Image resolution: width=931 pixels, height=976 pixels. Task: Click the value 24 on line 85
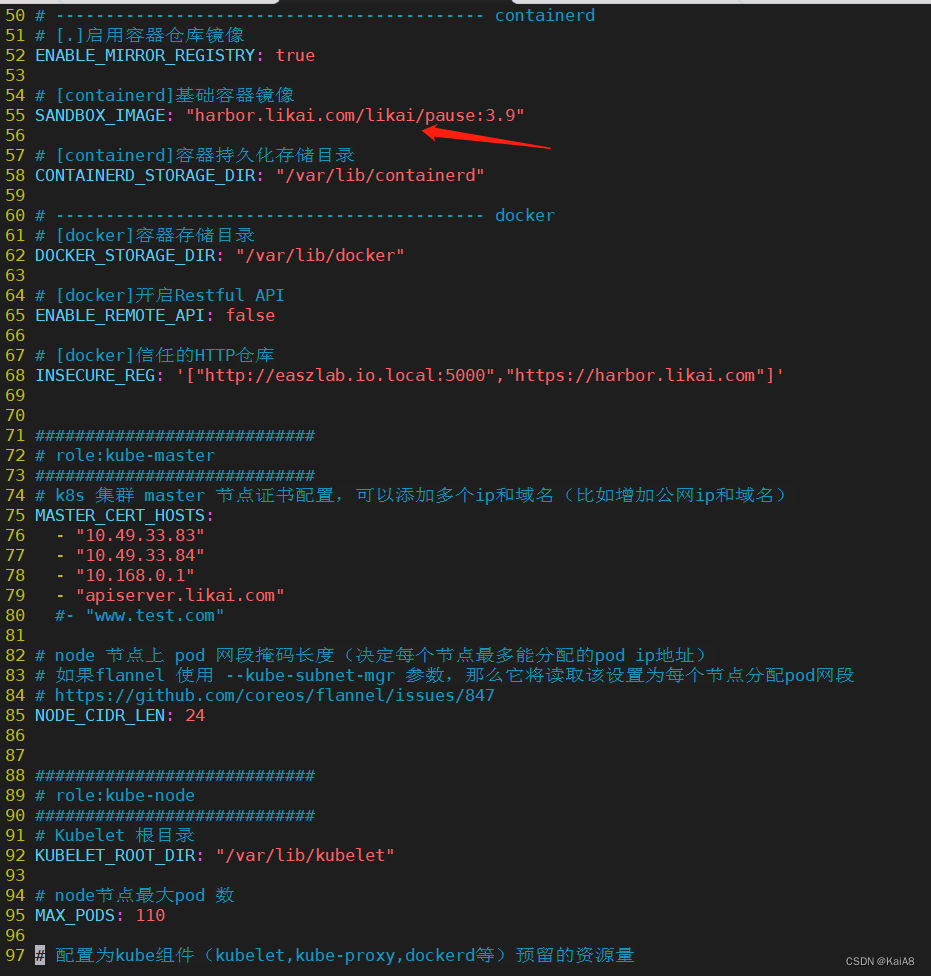(x=195, y=716)
